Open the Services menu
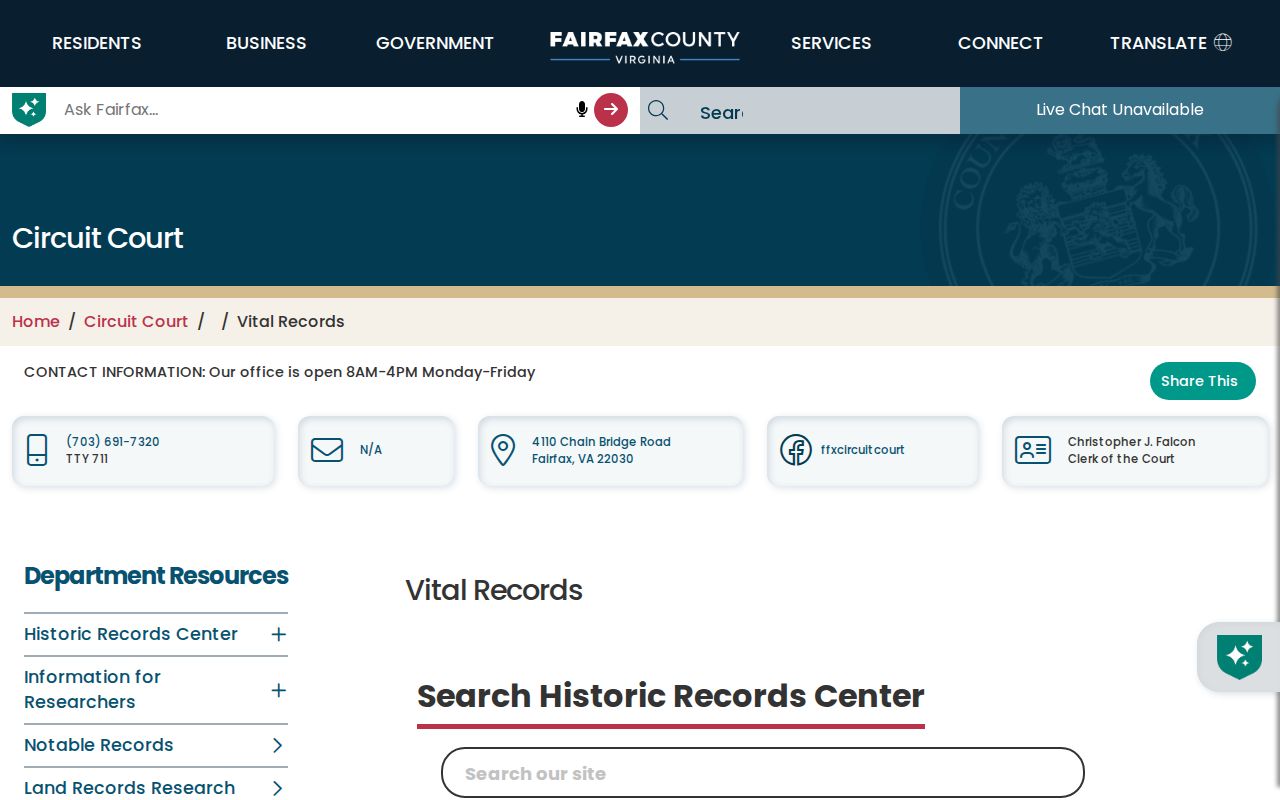The width and height of the screenshot is (1280, 800). pos(831,43)
